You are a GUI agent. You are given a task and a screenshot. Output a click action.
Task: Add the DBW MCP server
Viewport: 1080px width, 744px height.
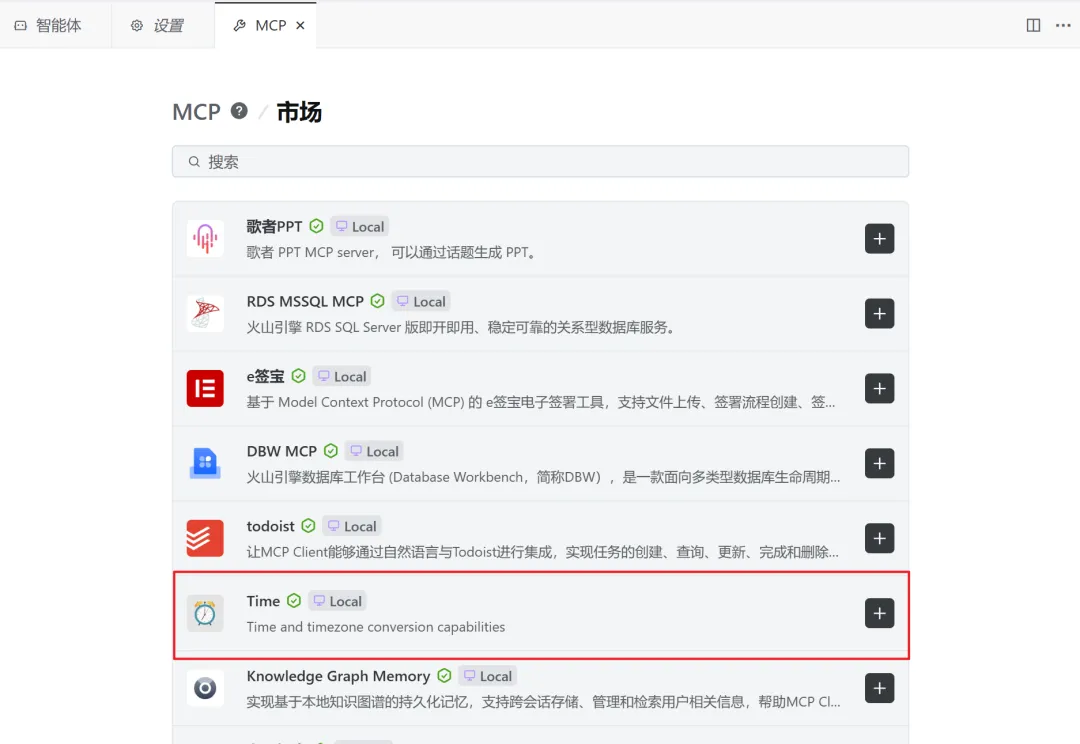point(880,464)
